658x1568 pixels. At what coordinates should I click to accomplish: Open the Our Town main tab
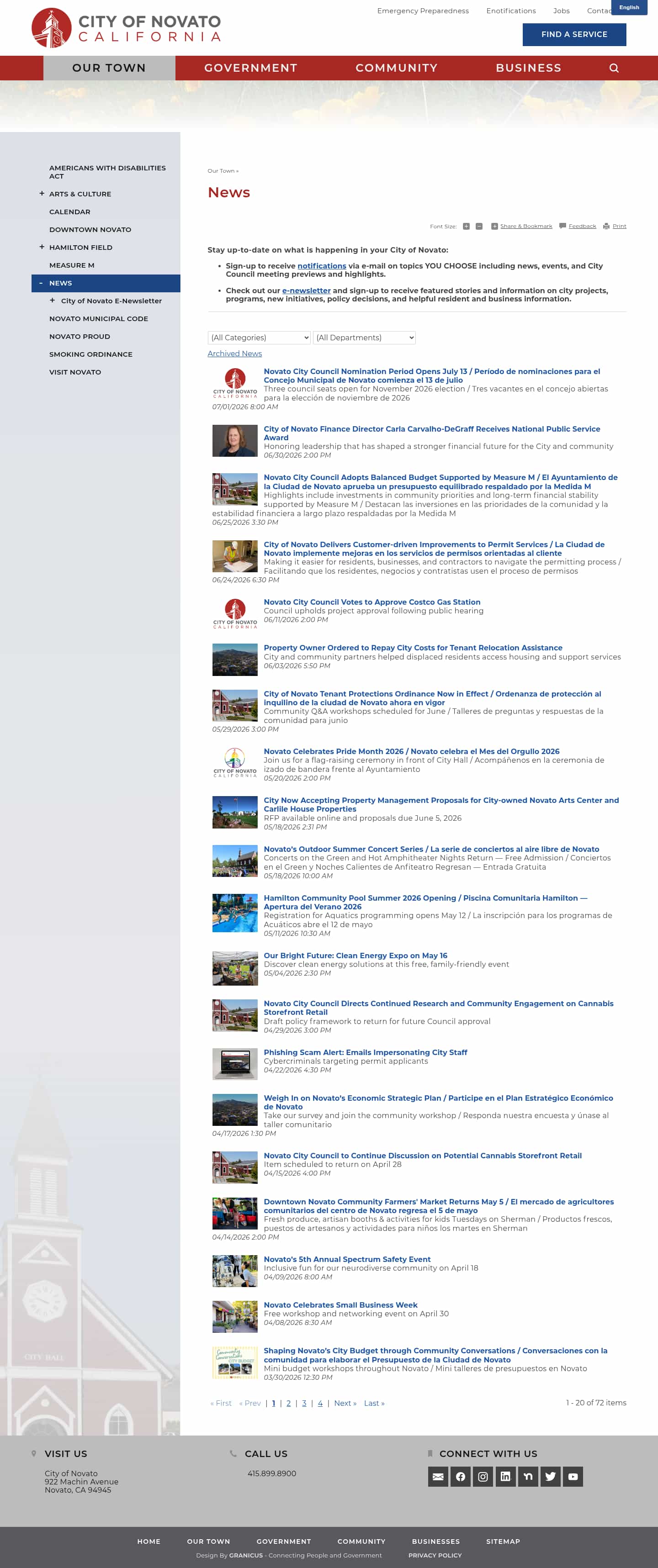click(x=109, y=68)
